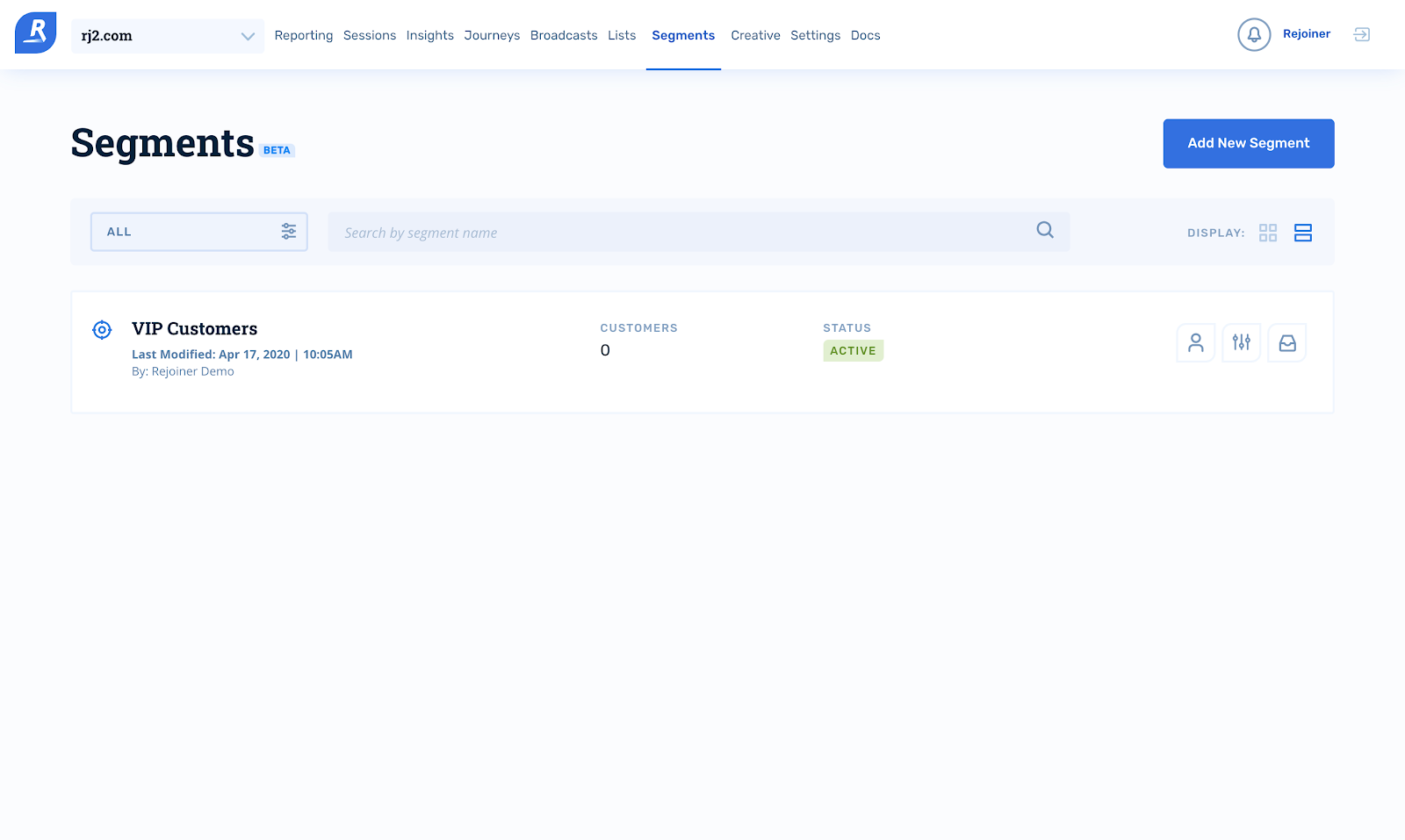Click Add New Segment button
The width and height of the screenshot is (1405, 840).
pos(1249,143)
